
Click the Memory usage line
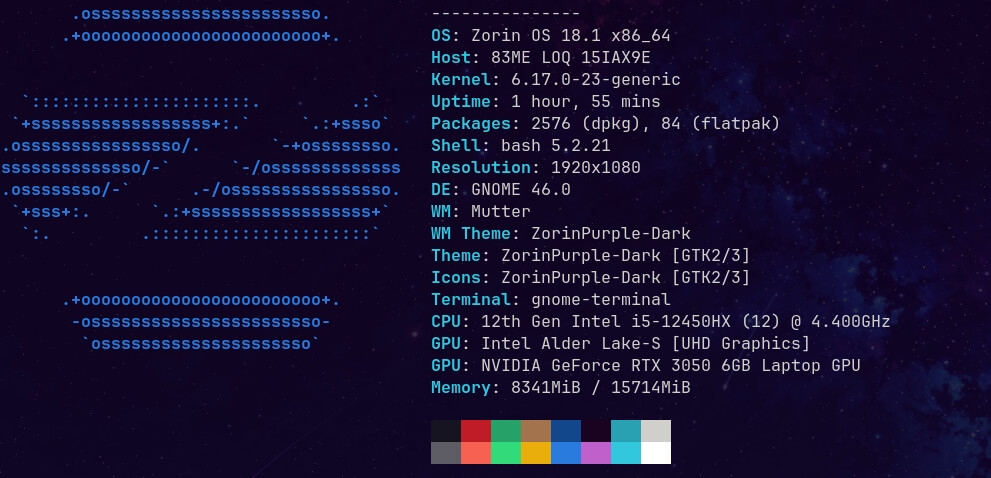coord(561,388)
